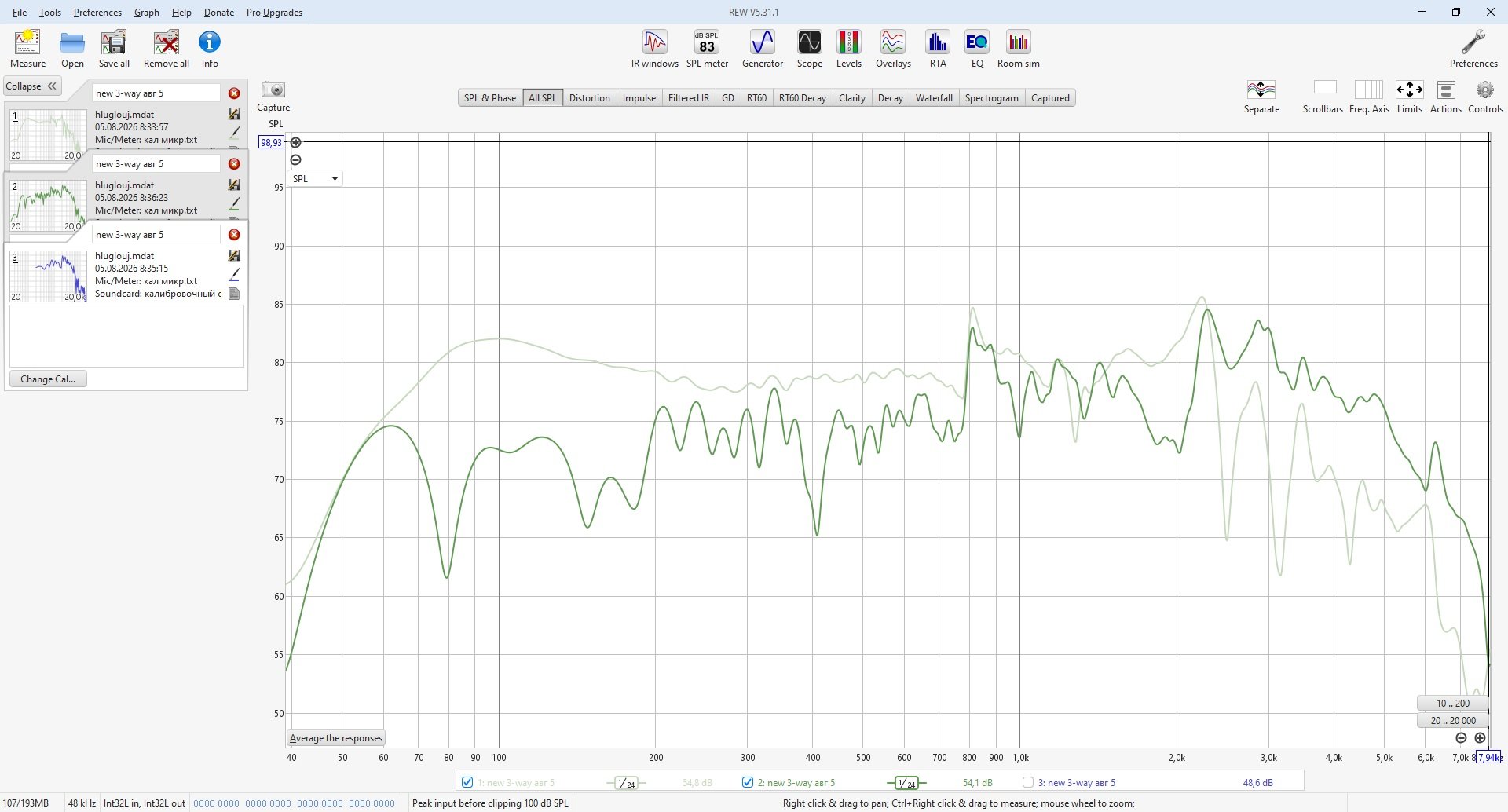The width and height of the screenshot is (1508, 812).
Task: Edit the top SPL limit field 98,93
Action: point(272,142)
